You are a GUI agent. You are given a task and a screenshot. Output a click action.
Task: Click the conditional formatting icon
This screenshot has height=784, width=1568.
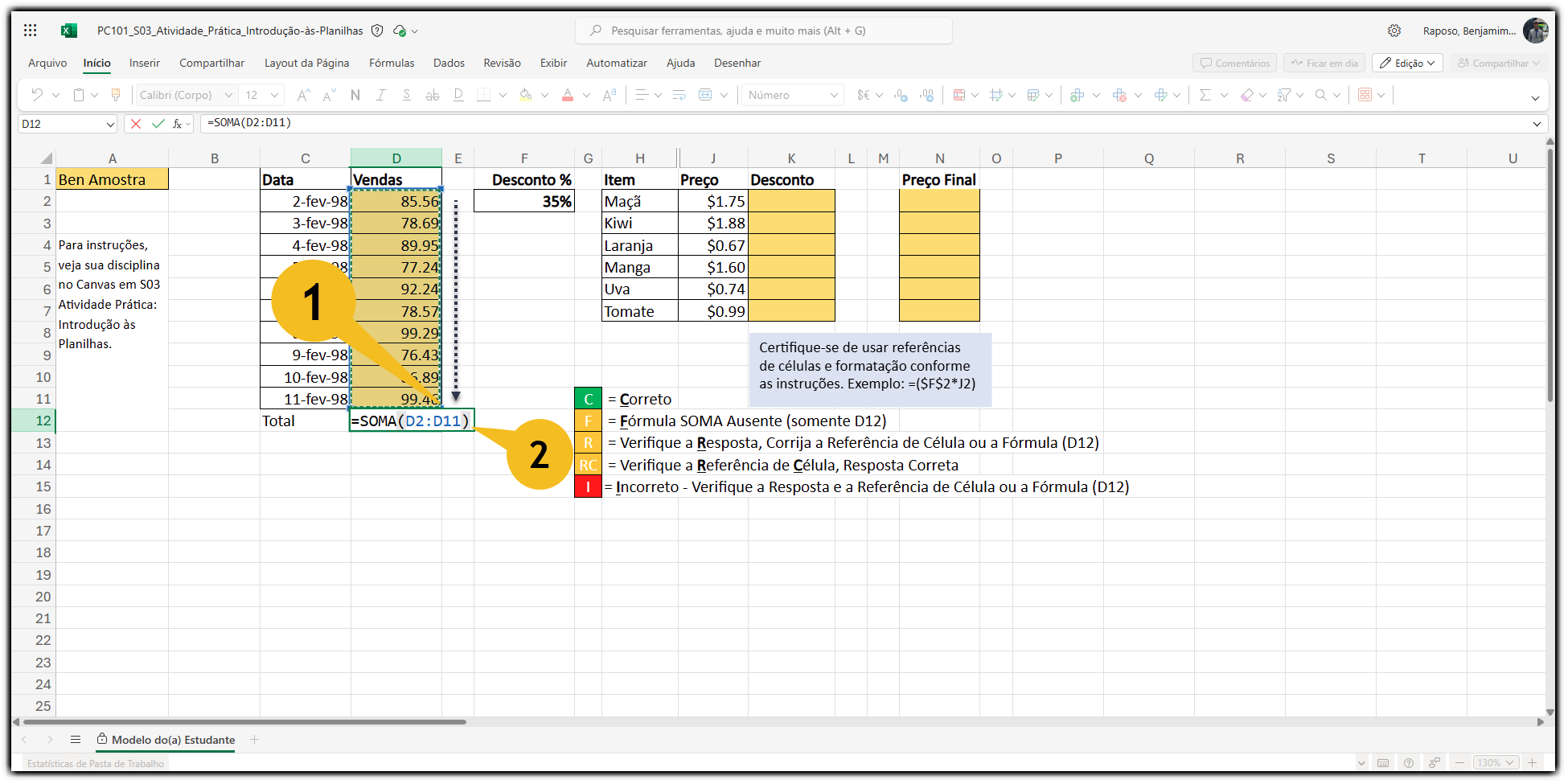pyautogui.click(x=958, y=95)
